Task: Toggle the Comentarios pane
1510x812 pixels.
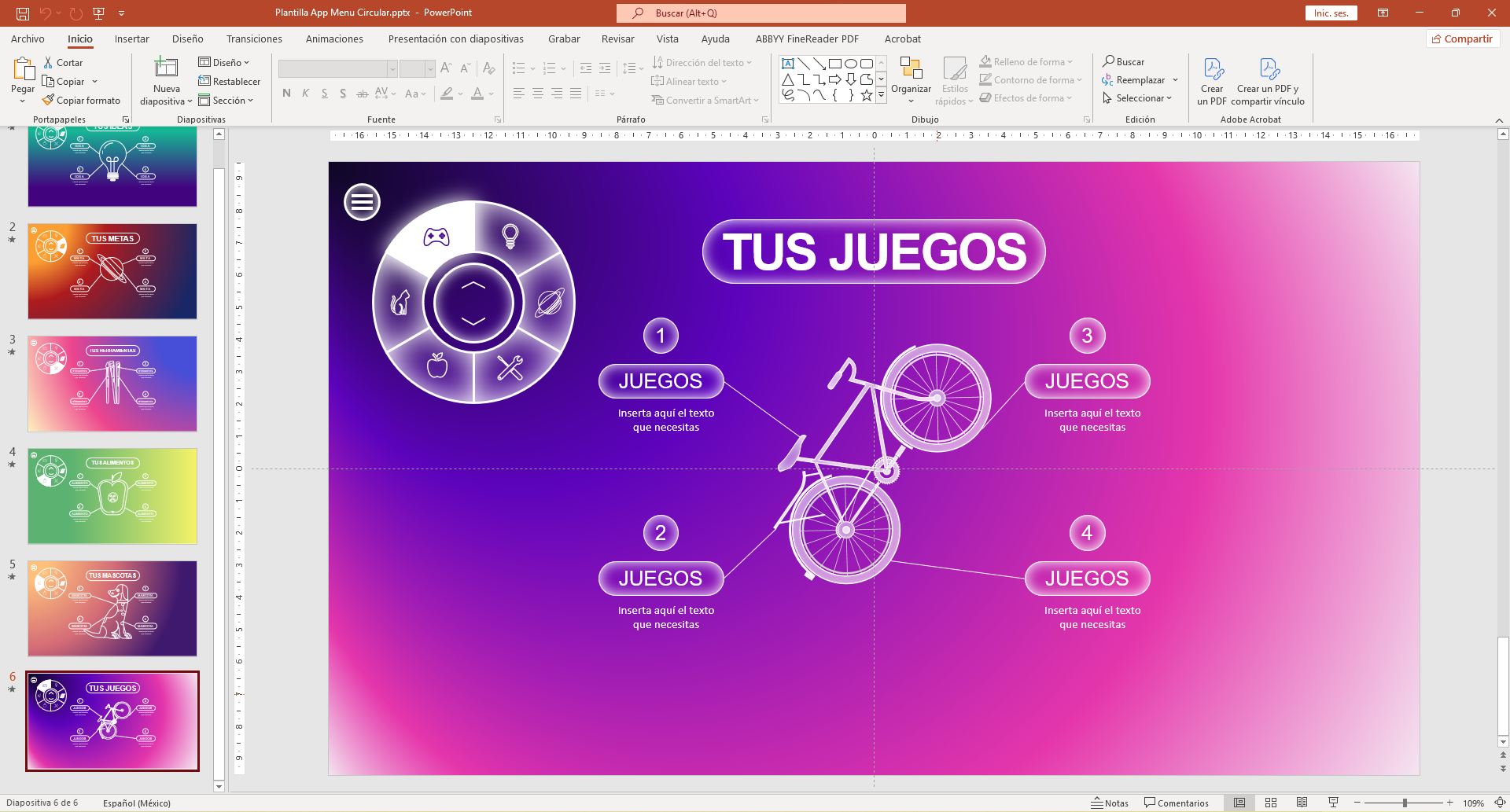Action: 1177,803
